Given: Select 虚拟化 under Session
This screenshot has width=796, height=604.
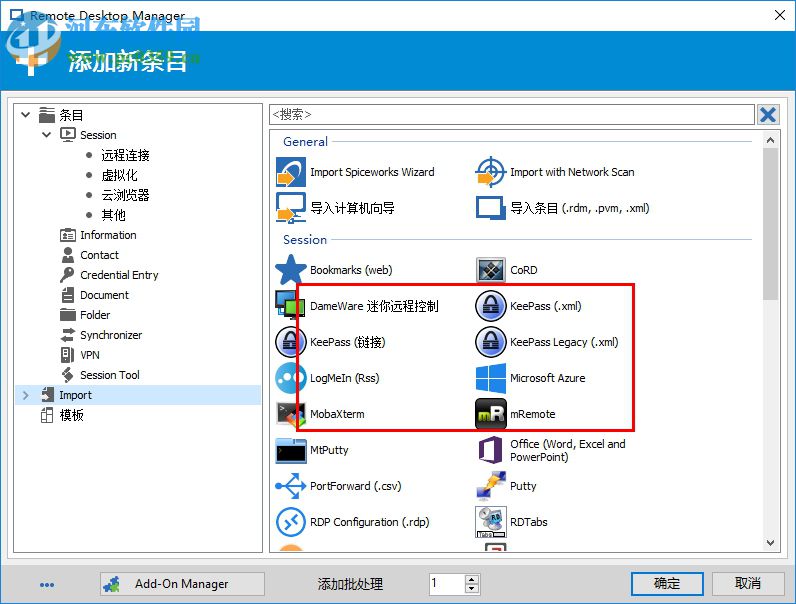Looking at the screenshot, I should tap(119, 175).
